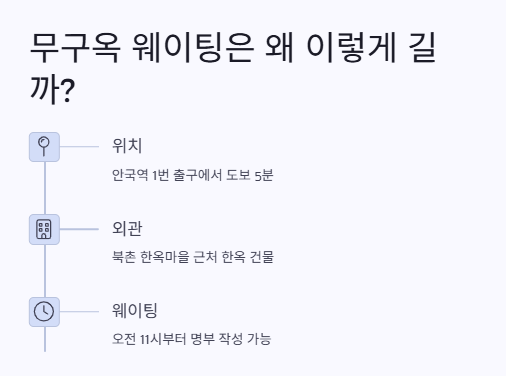Click the horizontal connector line leading to 외관

[79, 229]
